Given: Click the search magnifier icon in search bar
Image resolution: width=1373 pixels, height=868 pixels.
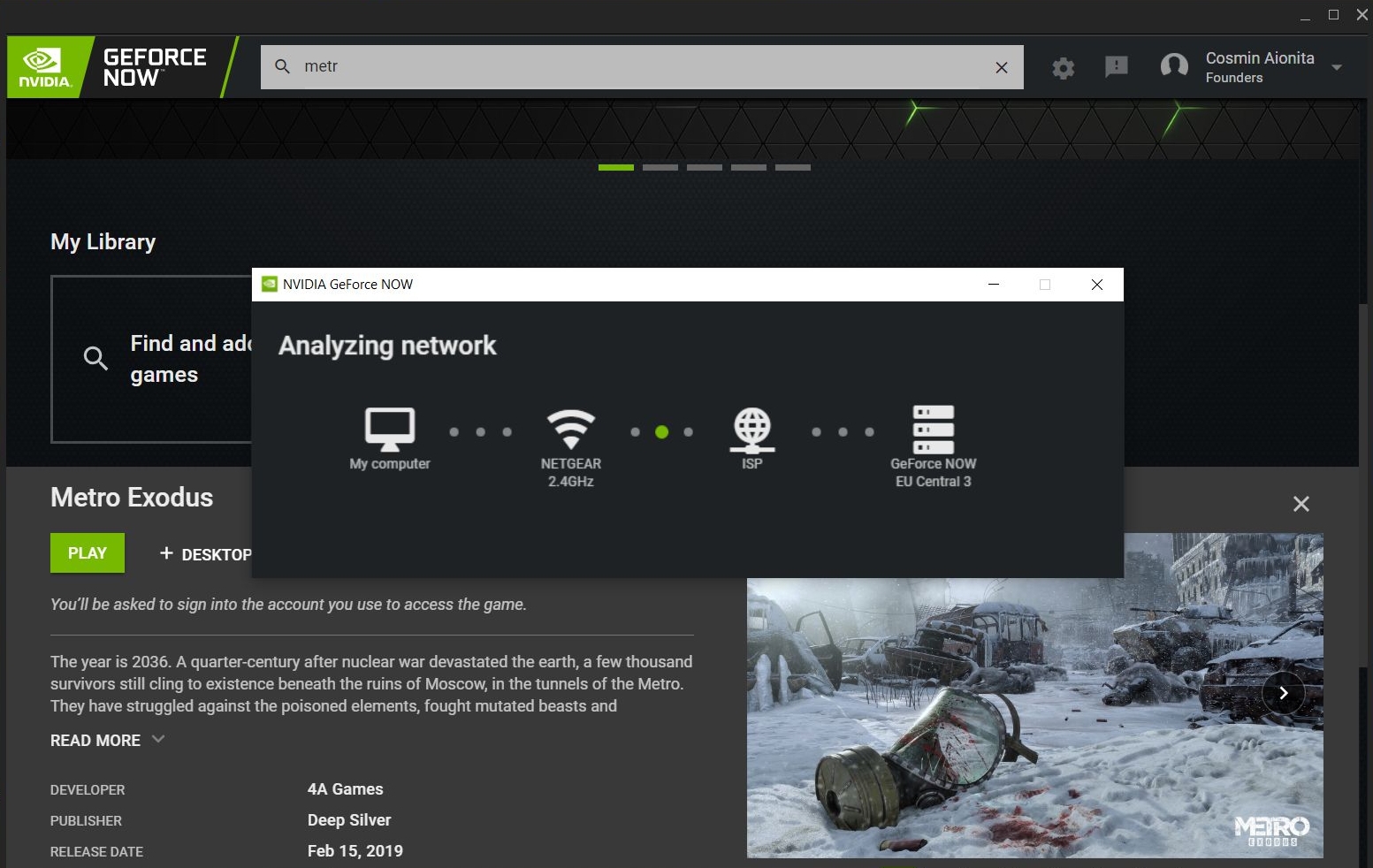Looking at the screenshot, I should [283, 66].
